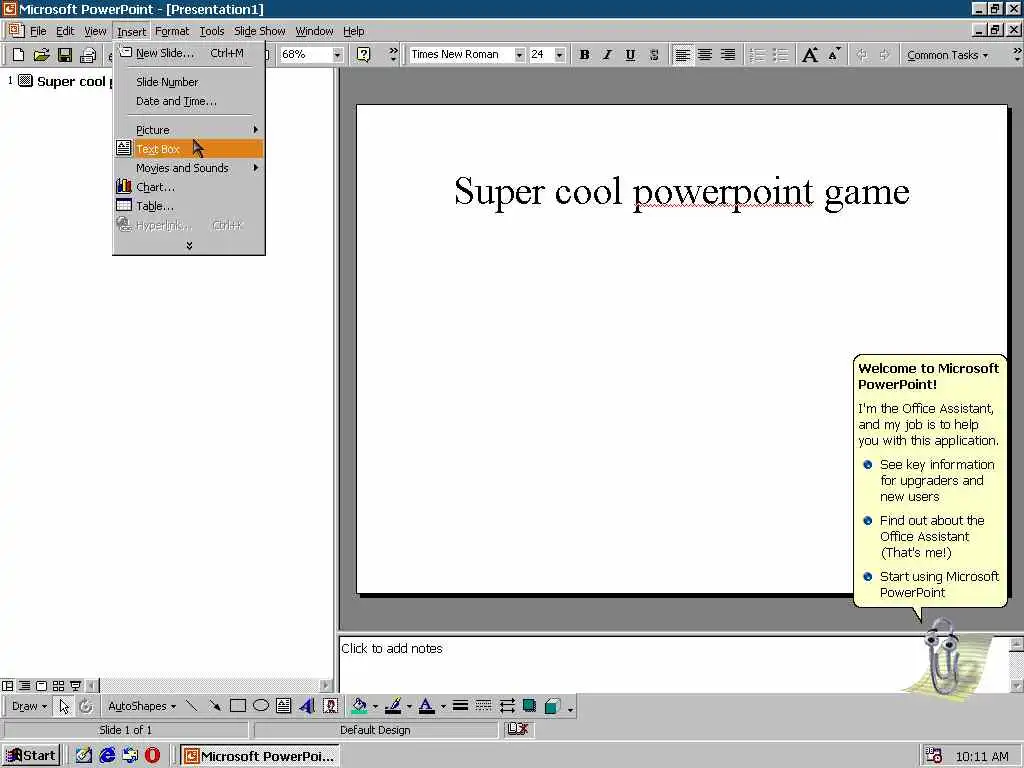Viewport: 1024px width, 768px height.
Task: Open the Times New Roman font dropdown
Action: point(519,55)
